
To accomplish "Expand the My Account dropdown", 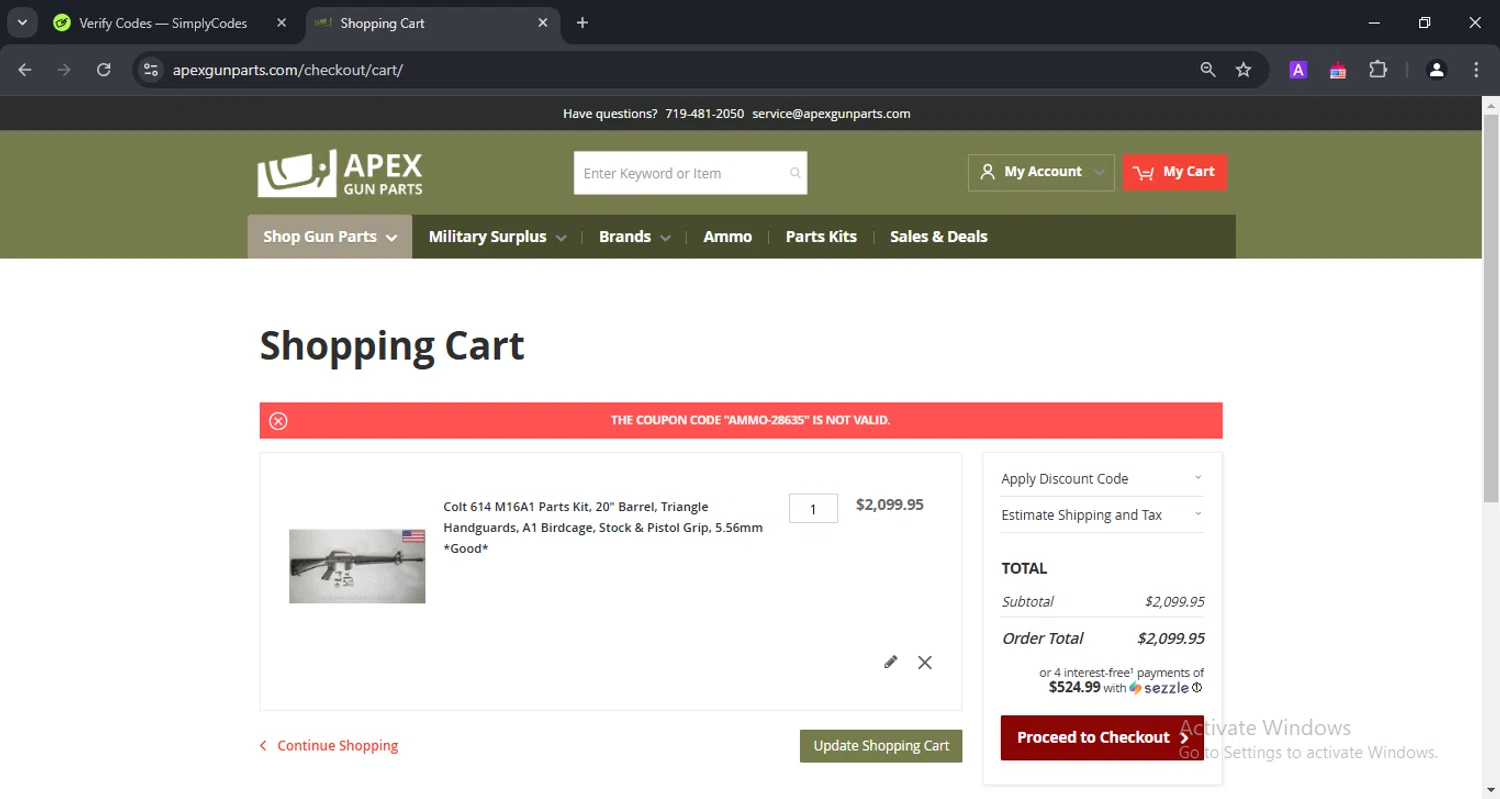I will tap(1041, 172).
